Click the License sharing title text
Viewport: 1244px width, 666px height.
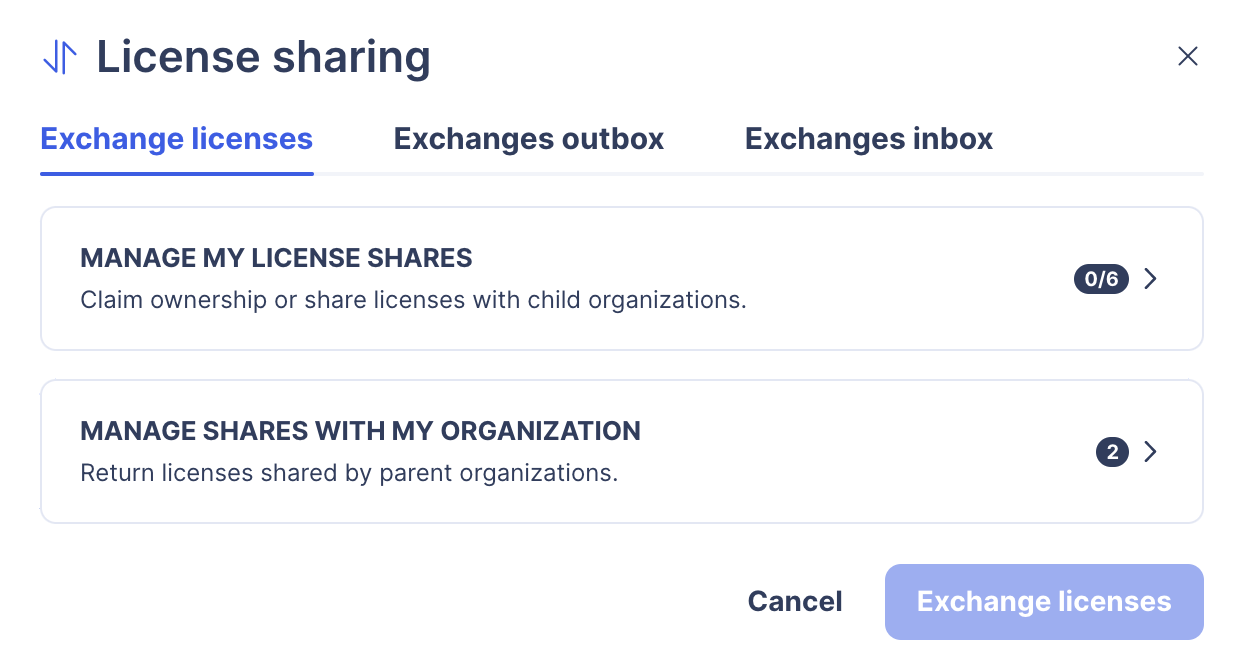coord(263,57)
